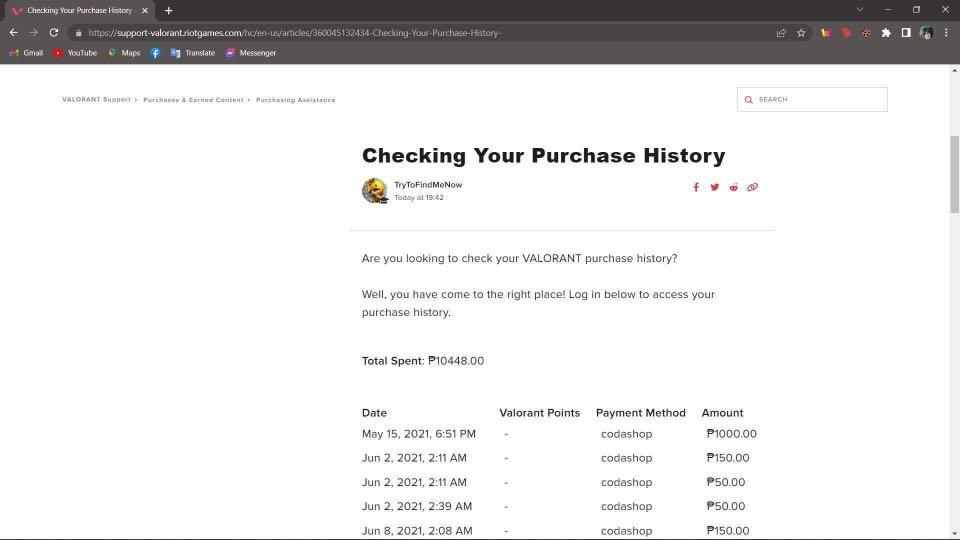Click the scrollbar up arrow
This screenshot has width=960, height=540.
click(x=954, y=70)
